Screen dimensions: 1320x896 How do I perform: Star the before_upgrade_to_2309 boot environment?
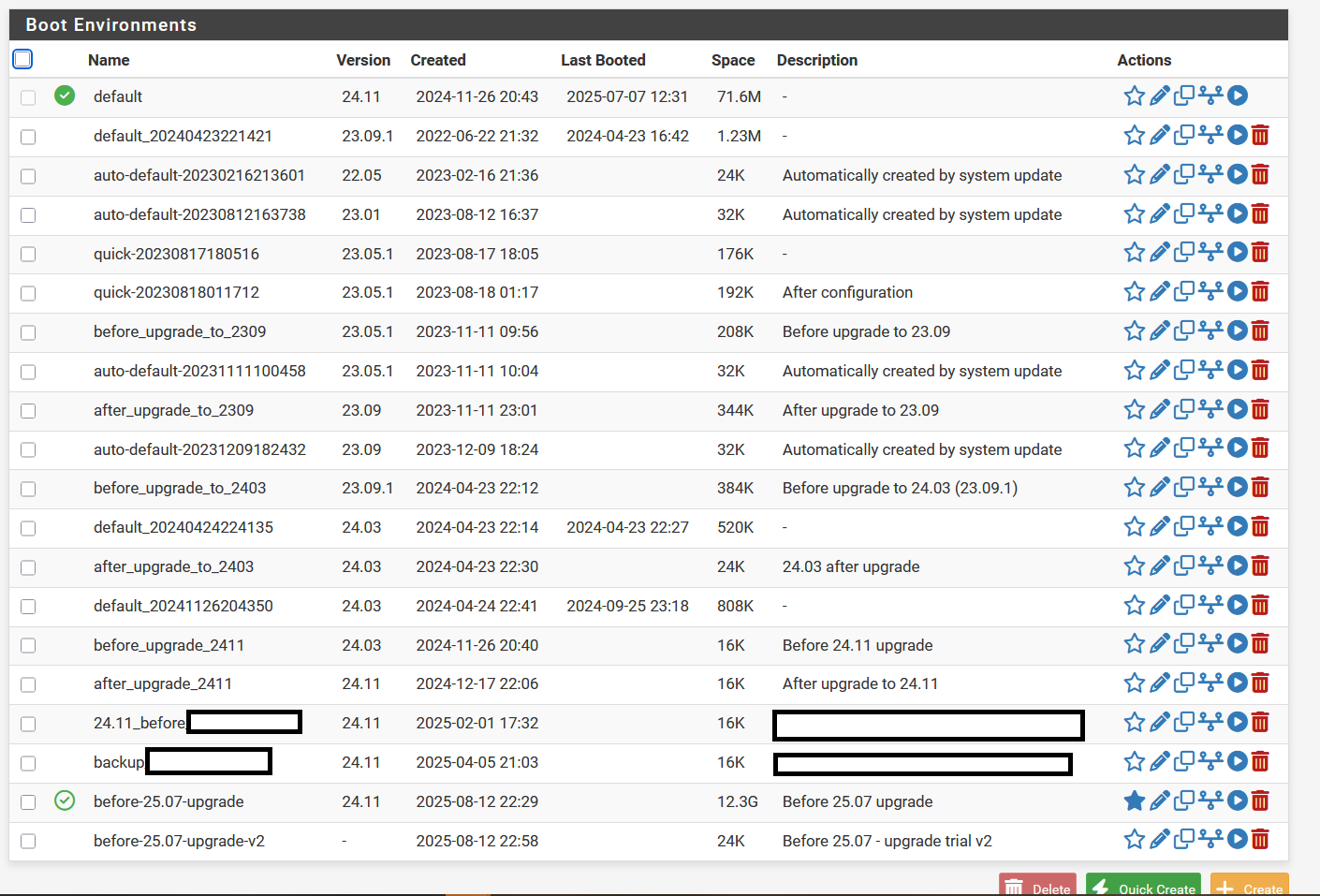pos(1134,330)
